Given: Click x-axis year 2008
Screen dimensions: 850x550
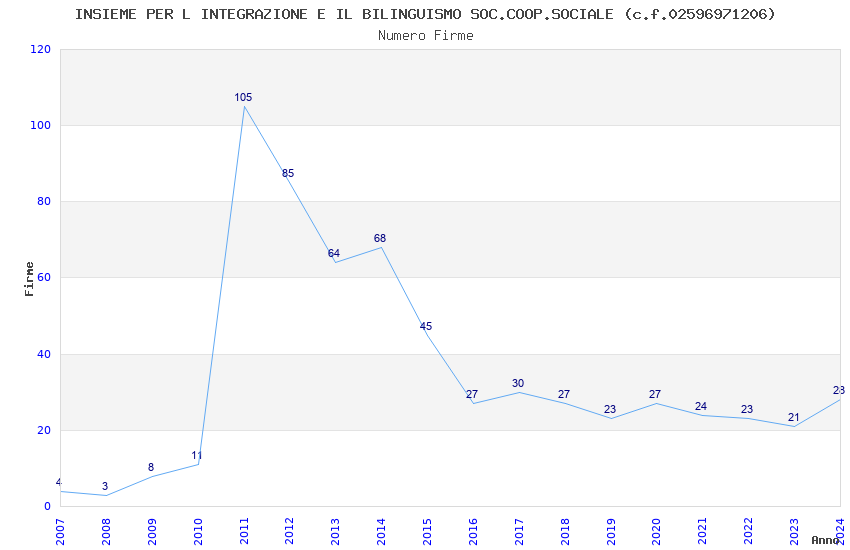Looking at the screenshot, I should tap(106, 532).
